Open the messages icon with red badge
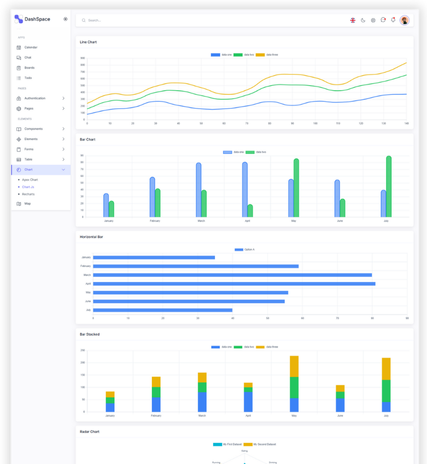This screenshot has height=464, width=427. pos(383,20)
